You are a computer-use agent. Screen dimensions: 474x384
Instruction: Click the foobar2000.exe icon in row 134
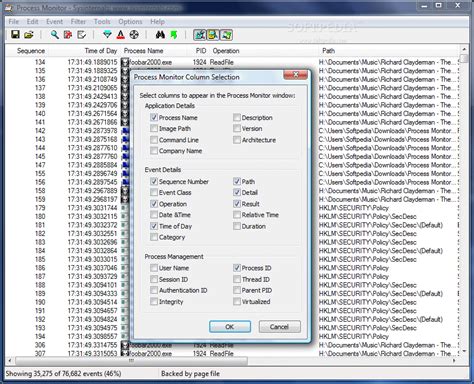pos(125,62)
